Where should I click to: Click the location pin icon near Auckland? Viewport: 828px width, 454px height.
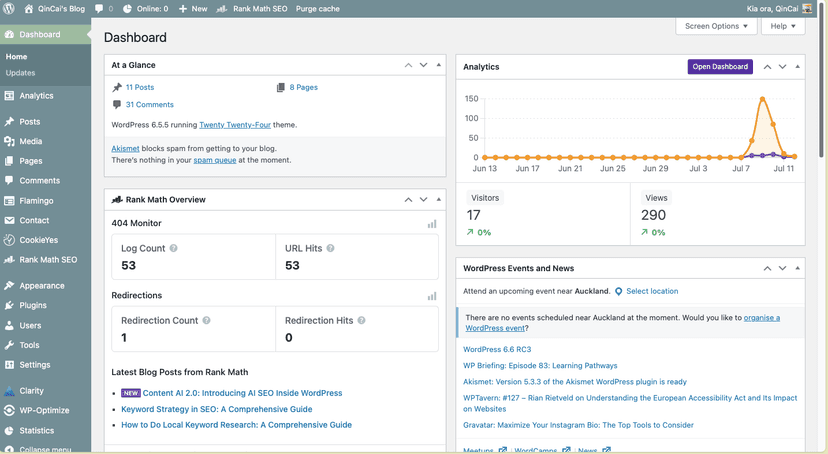pyautogui.click(x=618, y=291)
